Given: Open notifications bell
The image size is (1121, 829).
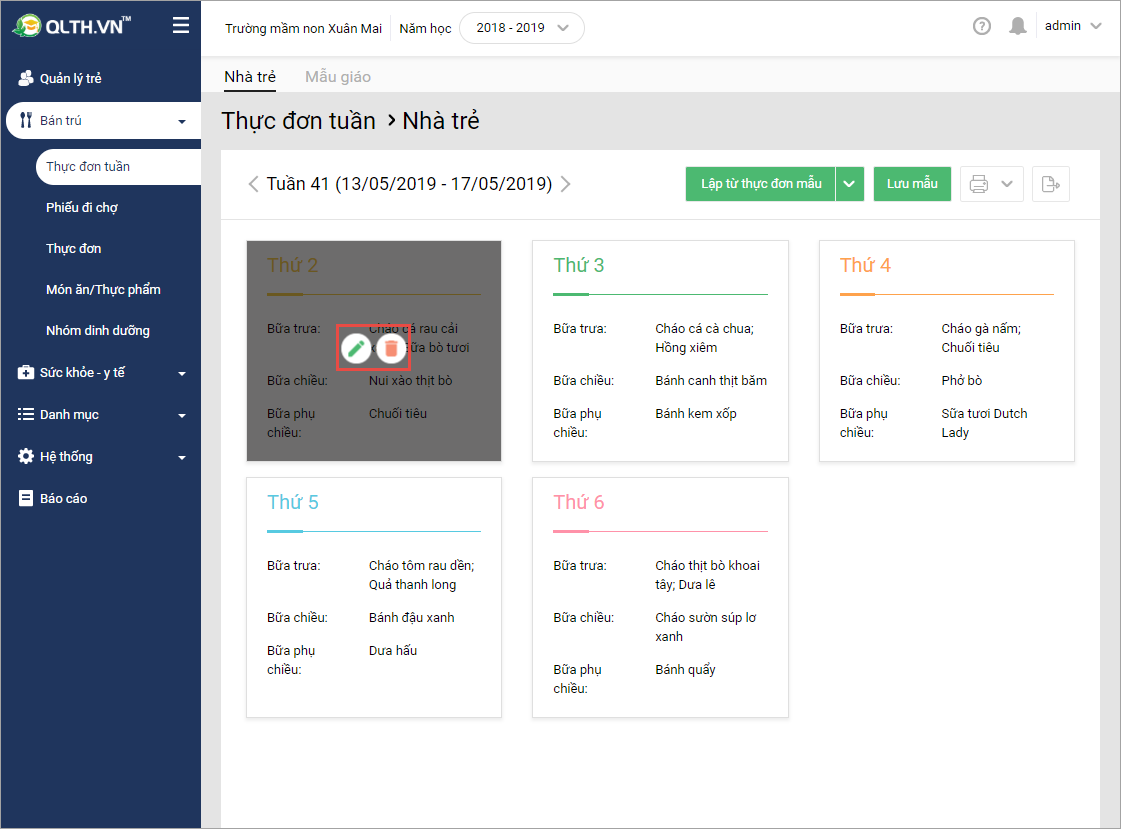Looking at the screenshot, I should (1017, 26).
